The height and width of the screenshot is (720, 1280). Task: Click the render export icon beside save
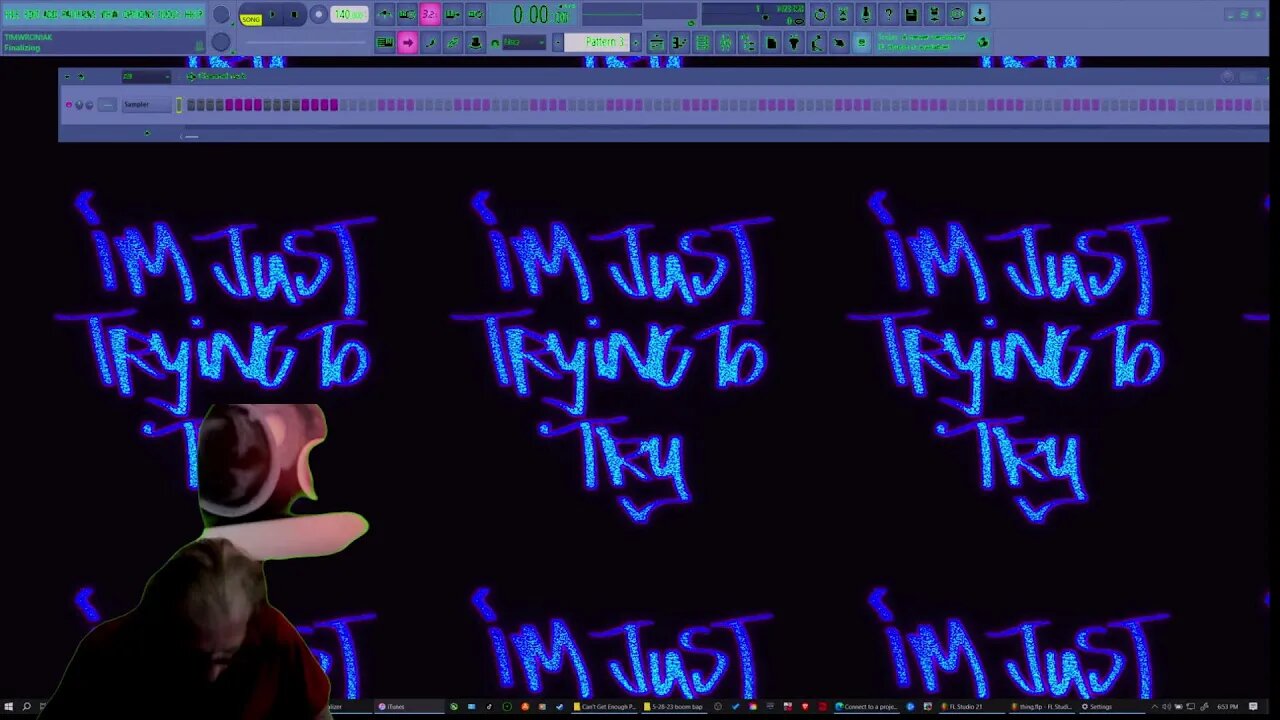(x=934, y=14)
